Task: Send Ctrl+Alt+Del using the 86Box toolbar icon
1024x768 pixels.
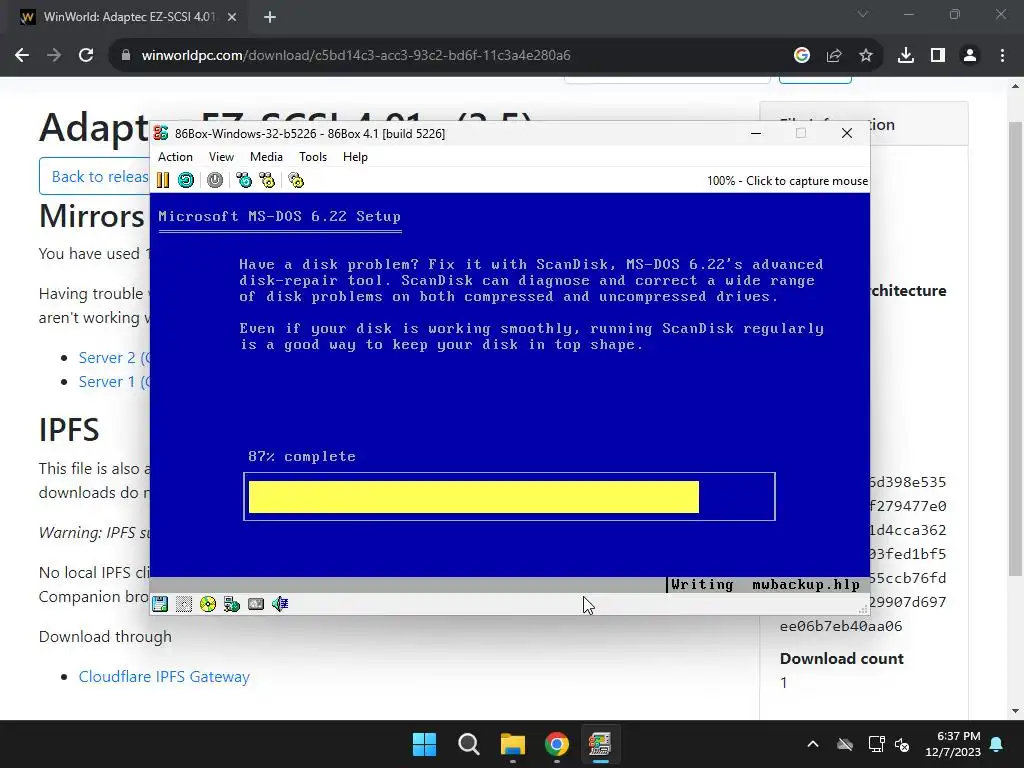Action: (x=244, y=180)
